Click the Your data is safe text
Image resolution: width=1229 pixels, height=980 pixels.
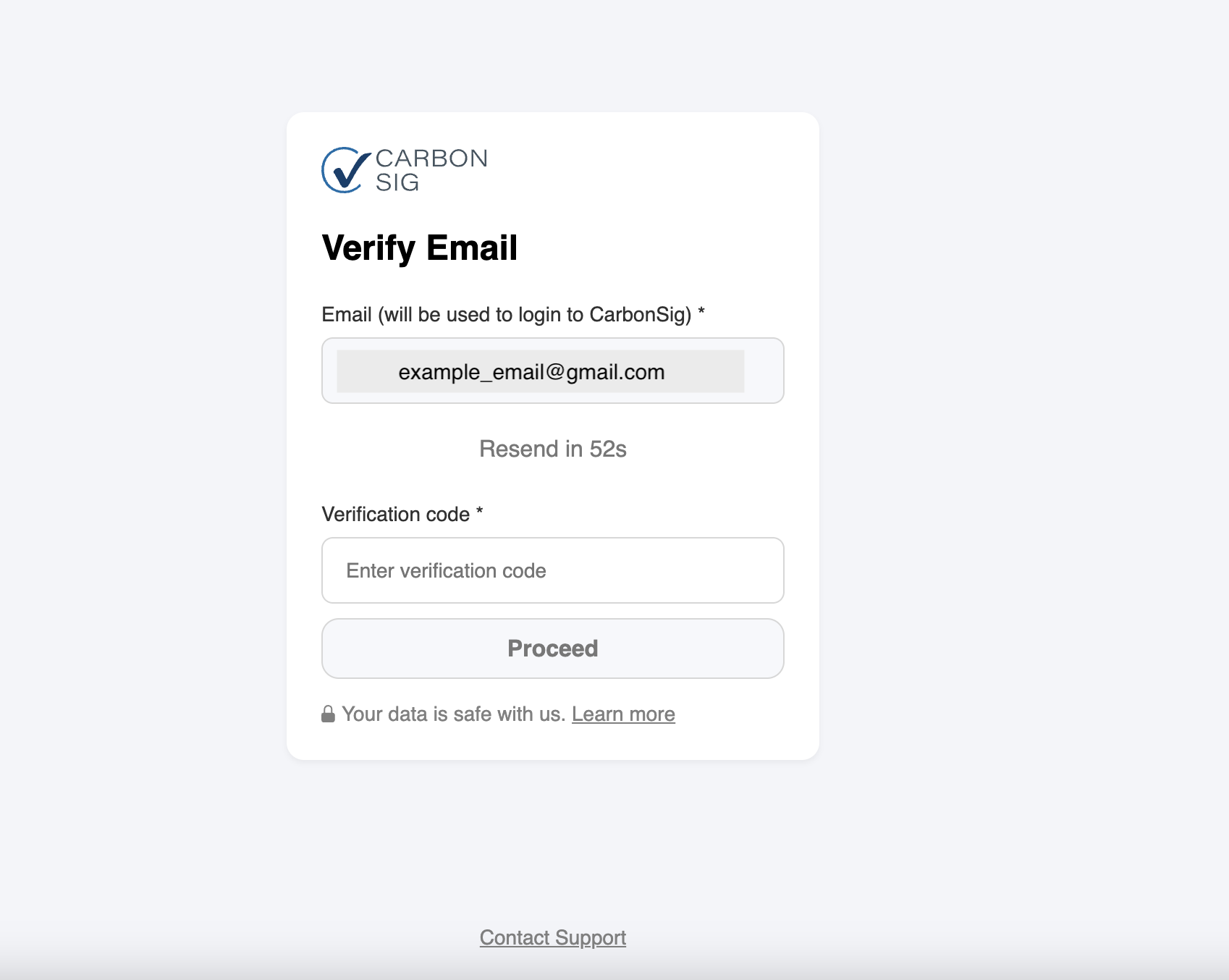453,714
